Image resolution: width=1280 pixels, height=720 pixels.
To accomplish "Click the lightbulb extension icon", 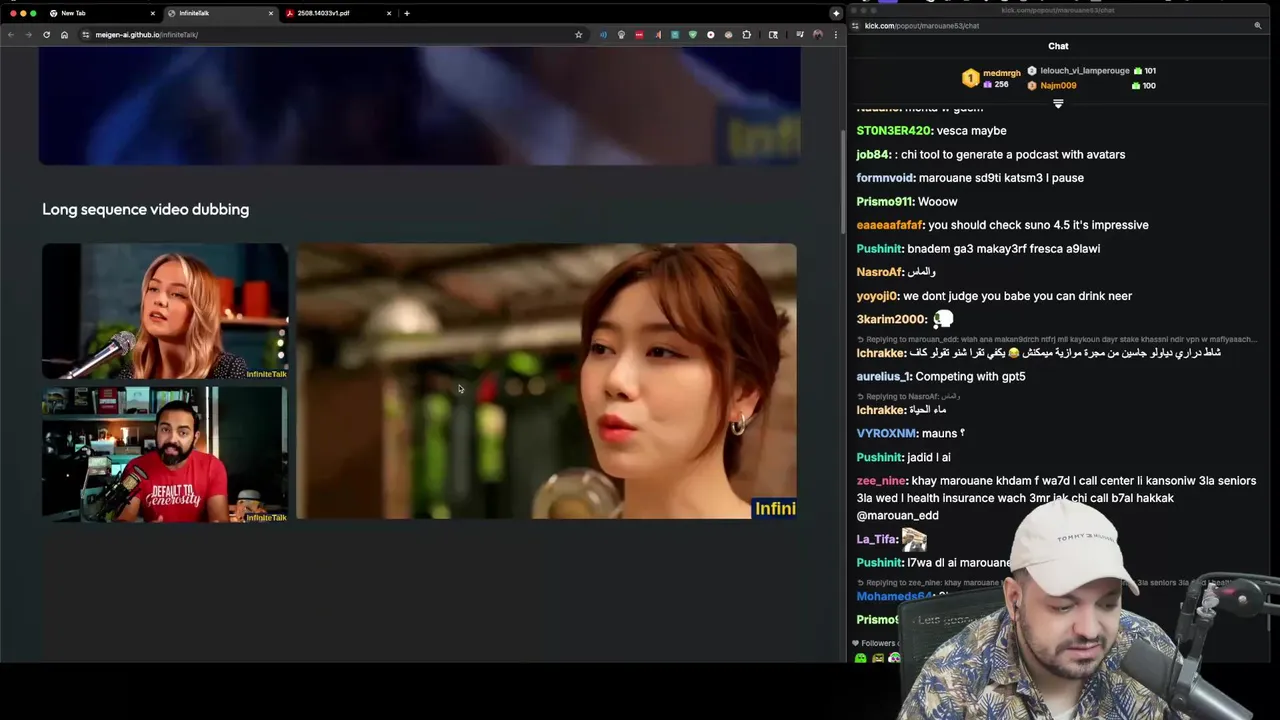I will pyautogui.click(x=621, y=35).
